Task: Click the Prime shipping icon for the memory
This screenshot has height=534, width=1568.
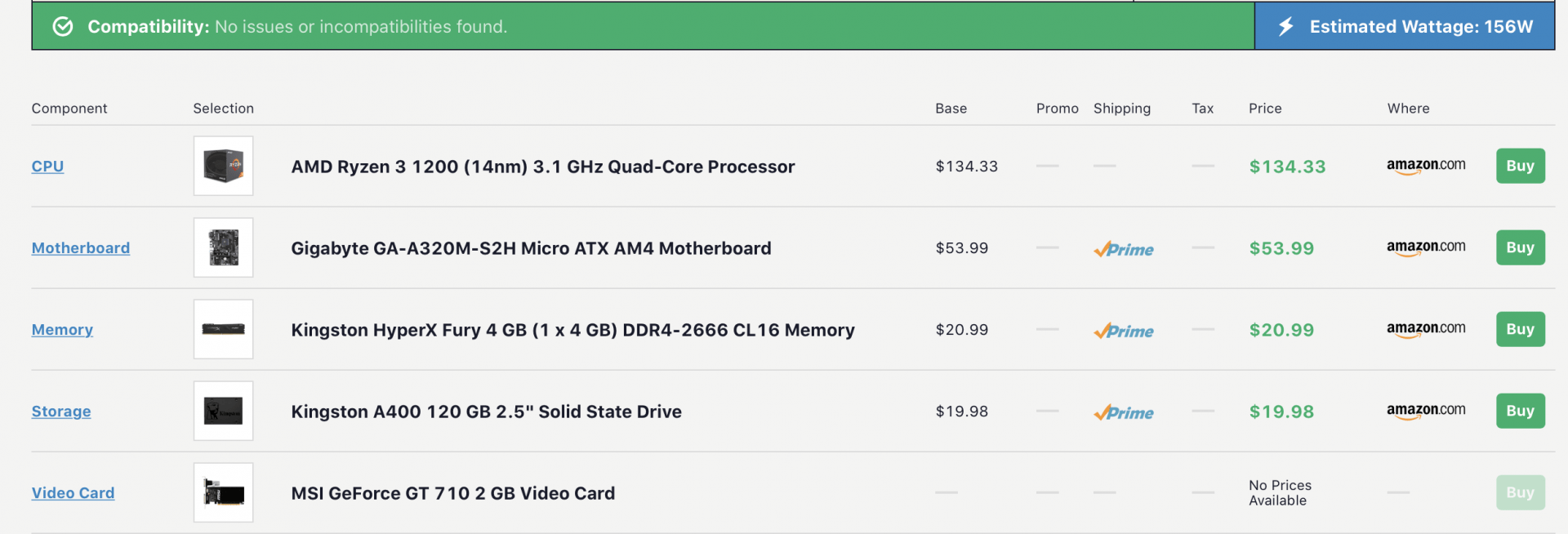Action: (x=1124, y=331)
